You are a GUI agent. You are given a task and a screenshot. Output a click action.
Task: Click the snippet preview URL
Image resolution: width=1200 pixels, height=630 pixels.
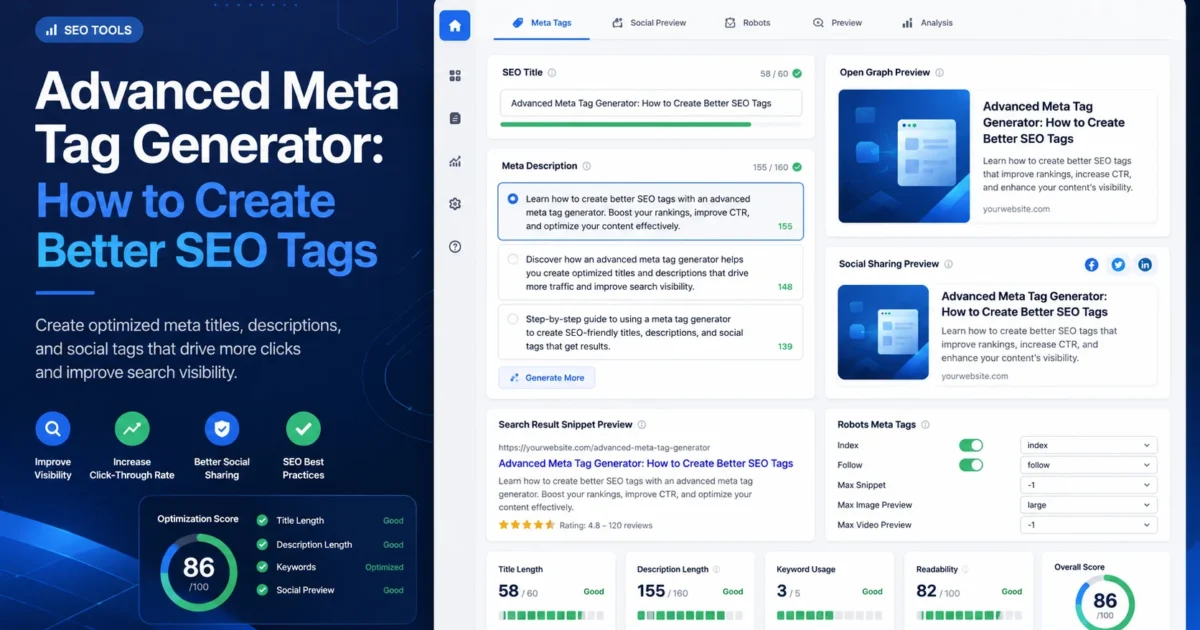[604, 448]
